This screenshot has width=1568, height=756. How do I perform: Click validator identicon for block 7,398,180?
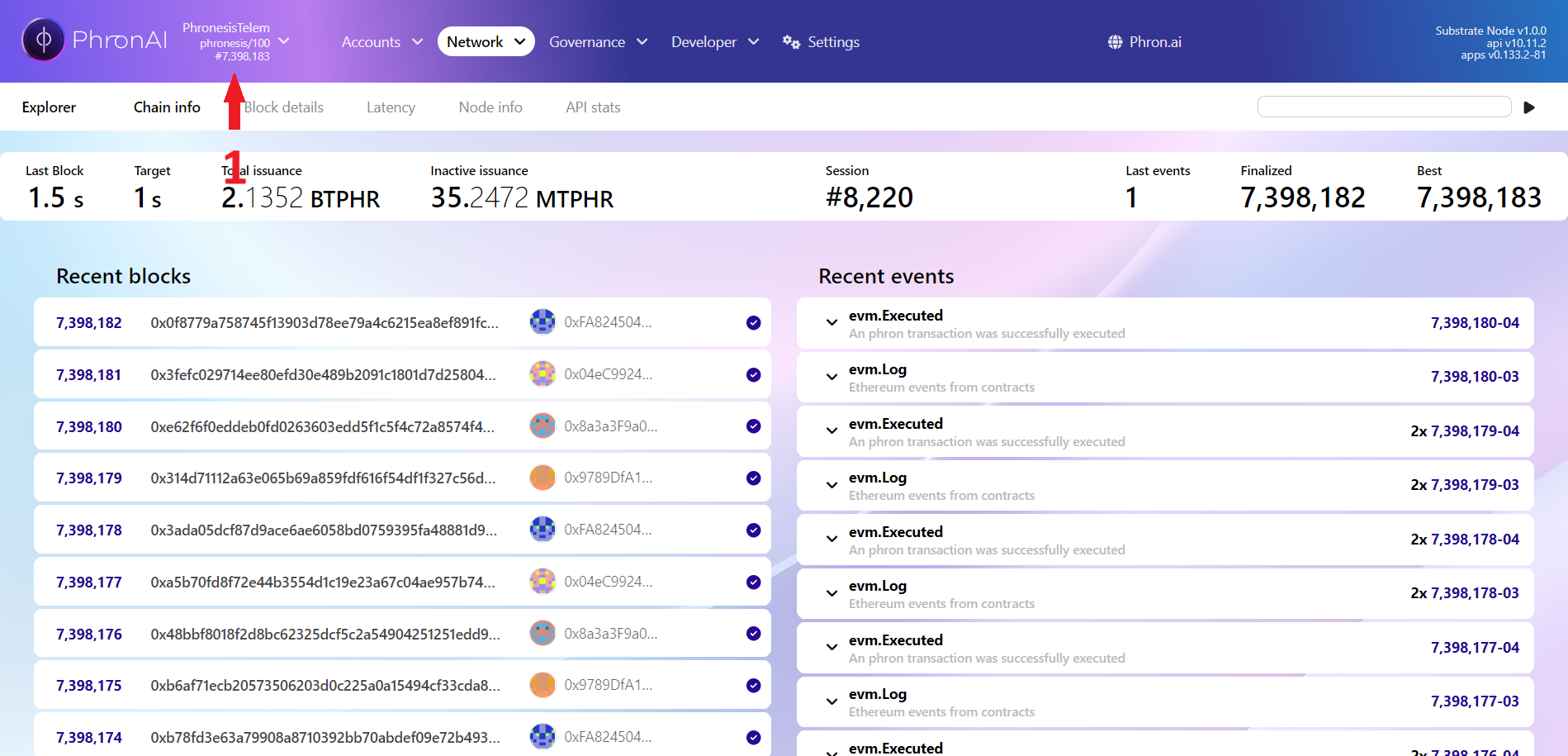pyautogui.click(x=542, y=426)
